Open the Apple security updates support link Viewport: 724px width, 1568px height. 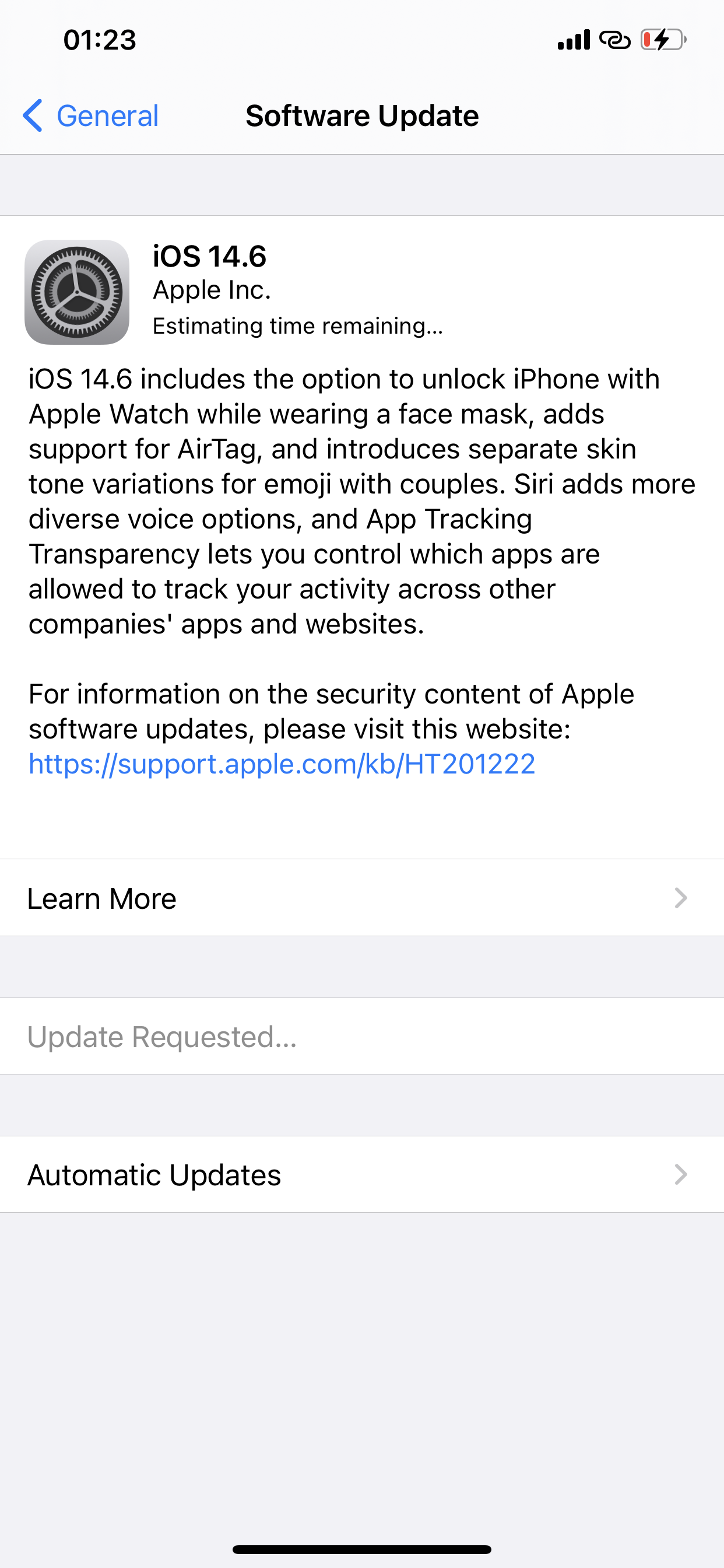pyautogui.click(x=280, y=764)
